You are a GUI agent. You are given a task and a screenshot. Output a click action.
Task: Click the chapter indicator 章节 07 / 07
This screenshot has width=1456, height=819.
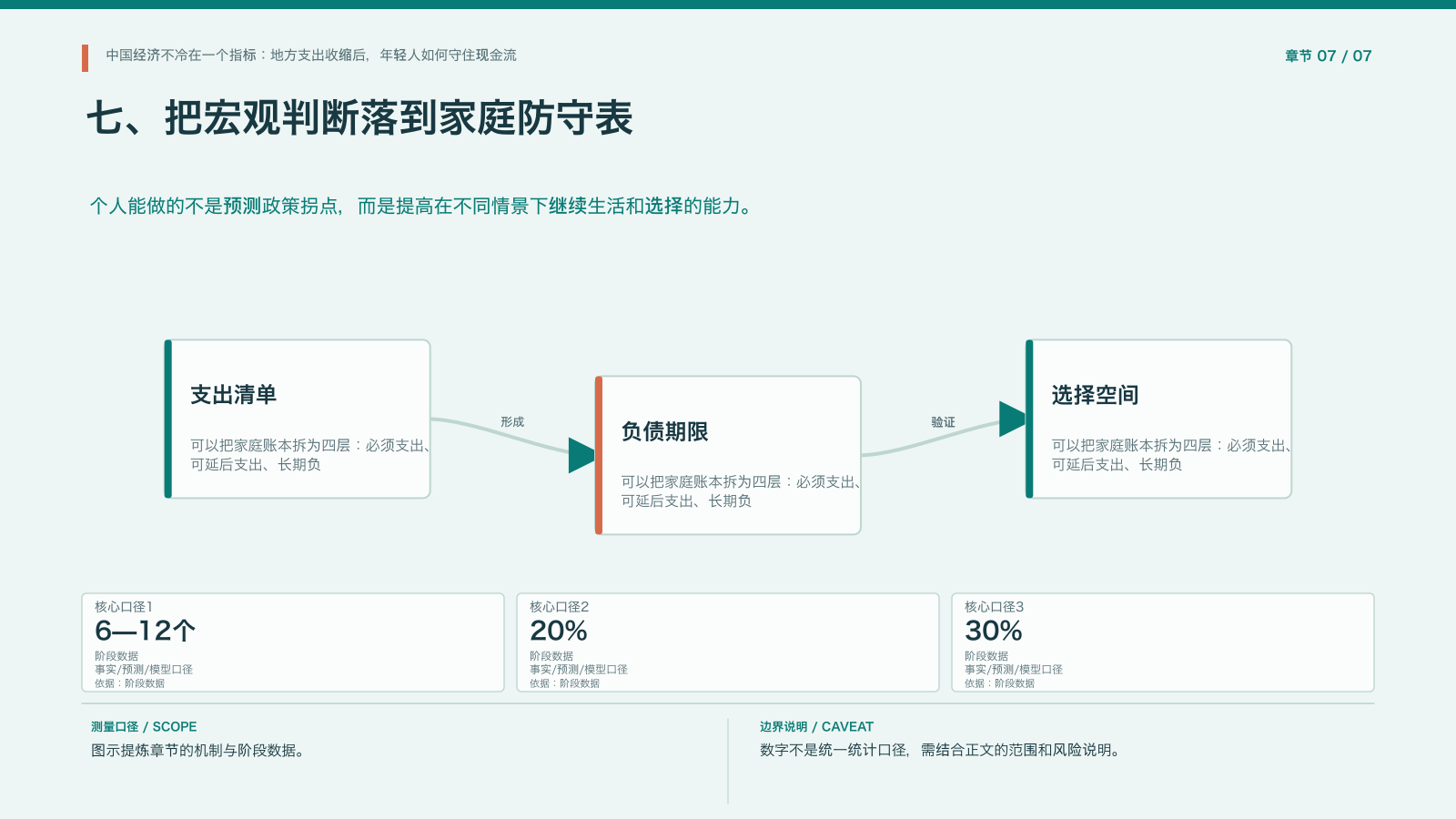pyautogui.click(x=1328, y=56)
